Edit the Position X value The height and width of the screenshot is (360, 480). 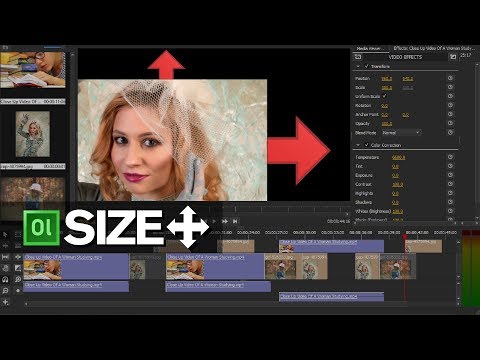tap(387, 78)
